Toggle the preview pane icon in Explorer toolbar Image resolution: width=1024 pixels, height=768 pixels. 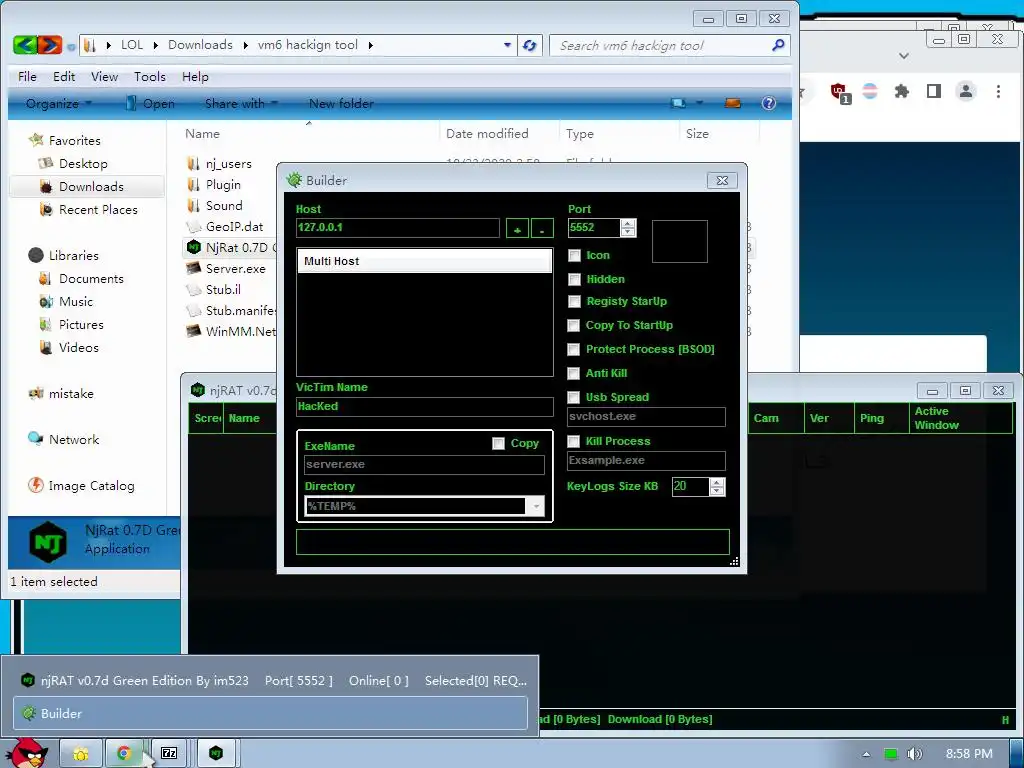pos(732,103)
